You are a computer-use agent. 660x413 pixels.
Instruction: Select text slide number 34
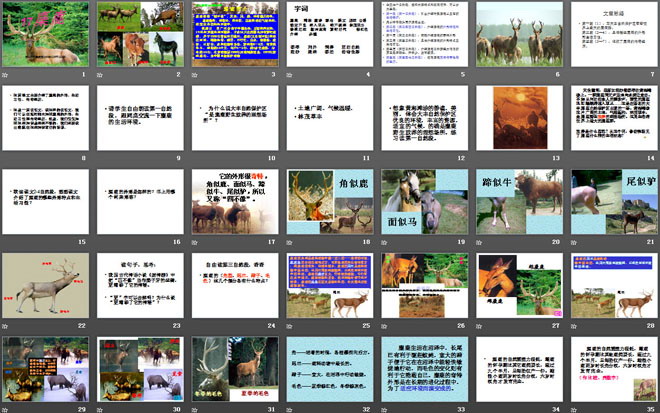point(519,369)
